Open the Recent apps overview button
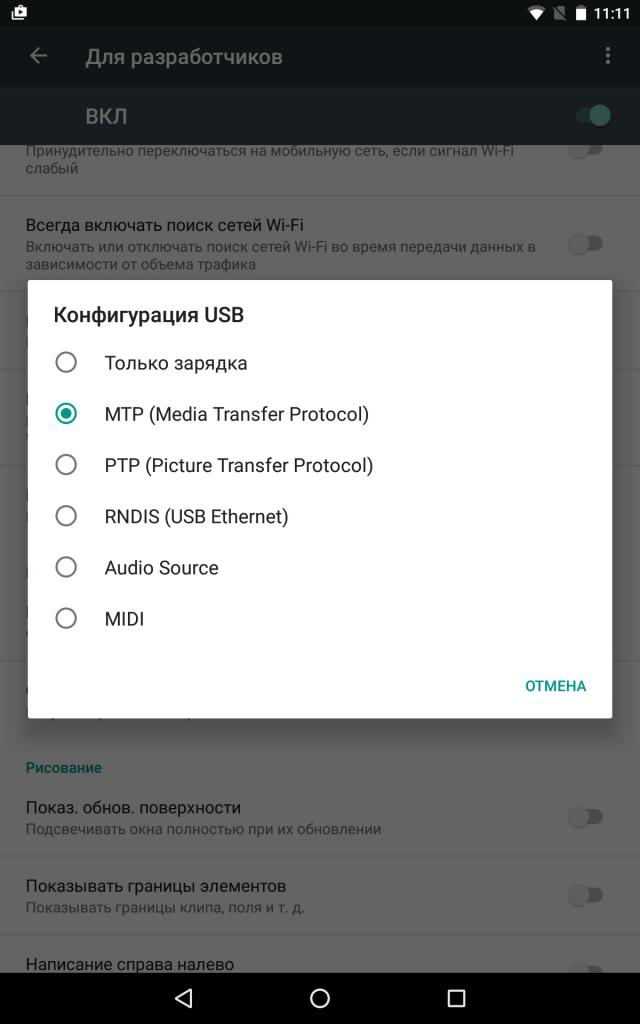The height and width of the screenshot is (1024, 640). pyautogui.click(x=456, y=998)
